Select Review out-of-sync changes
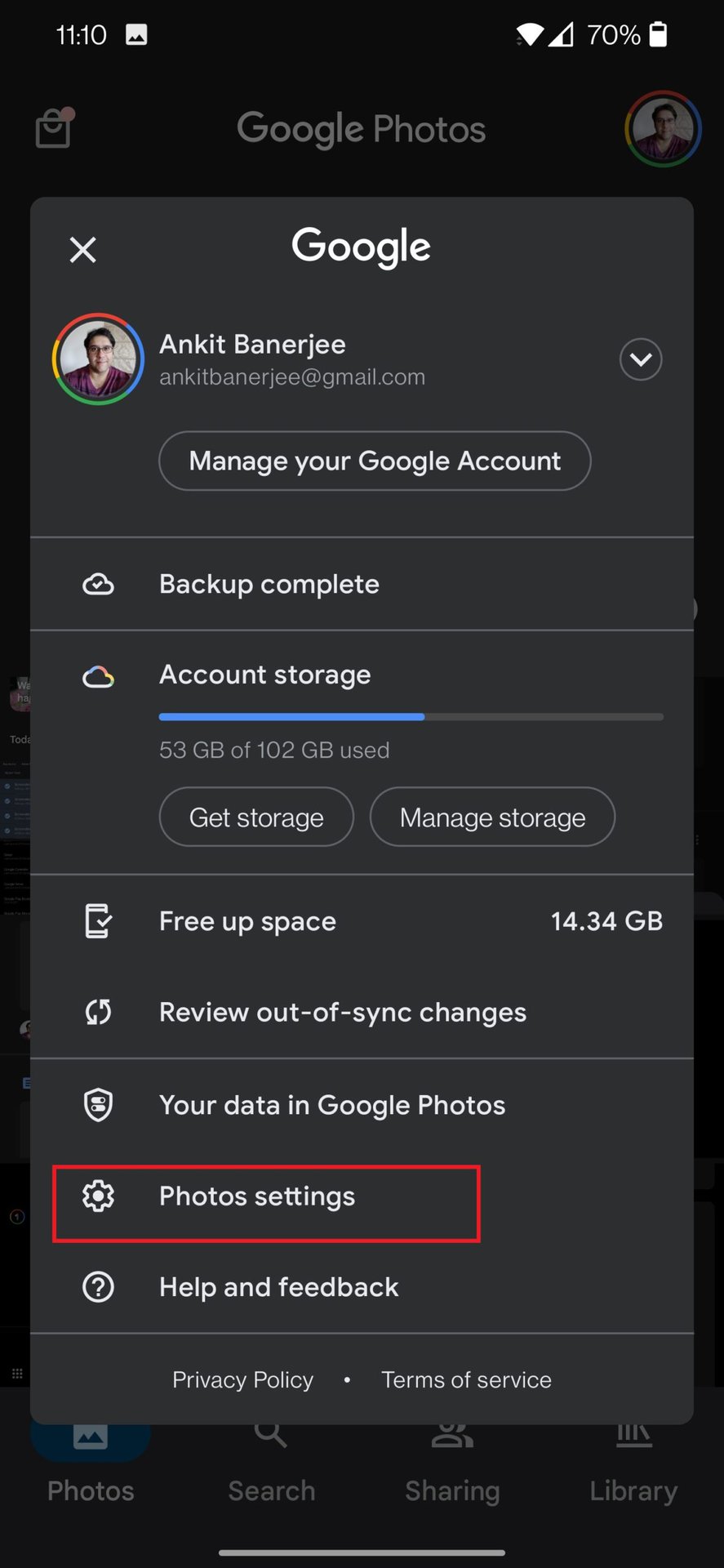Image resolution: width=724 pixels, height=1568 pixels. pyautogui.click(x=343, y=1013)
